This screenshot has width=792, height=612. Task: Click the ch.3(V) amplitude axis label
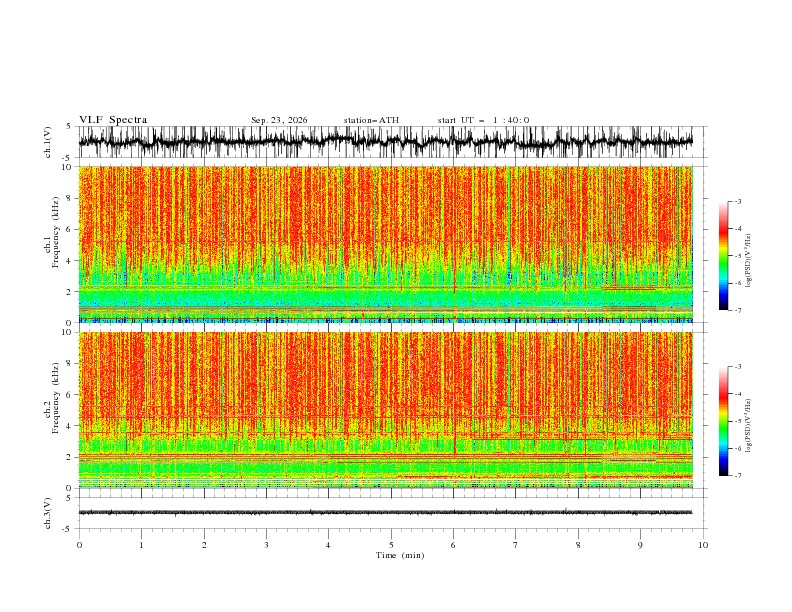coord(48,513)
